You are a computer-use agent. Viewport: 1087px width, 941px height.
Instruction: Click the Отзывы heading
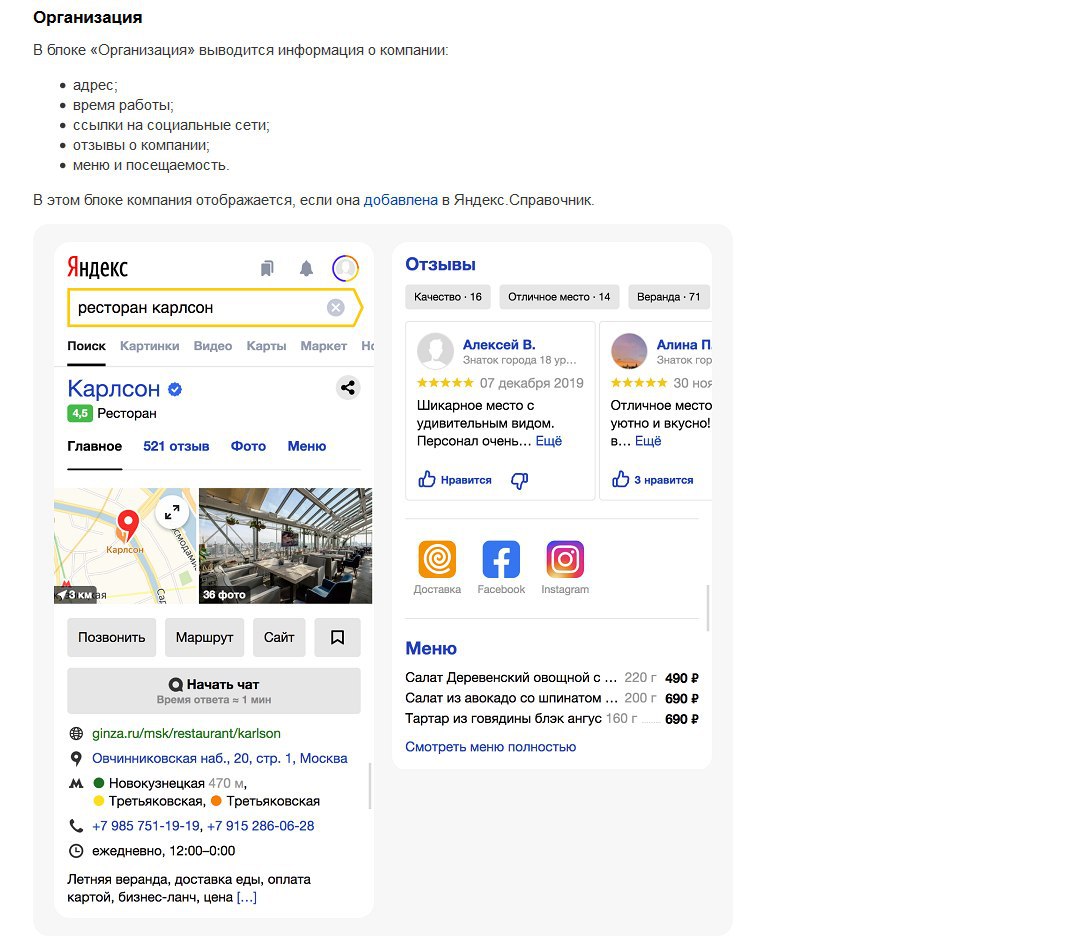pos(440,264)
